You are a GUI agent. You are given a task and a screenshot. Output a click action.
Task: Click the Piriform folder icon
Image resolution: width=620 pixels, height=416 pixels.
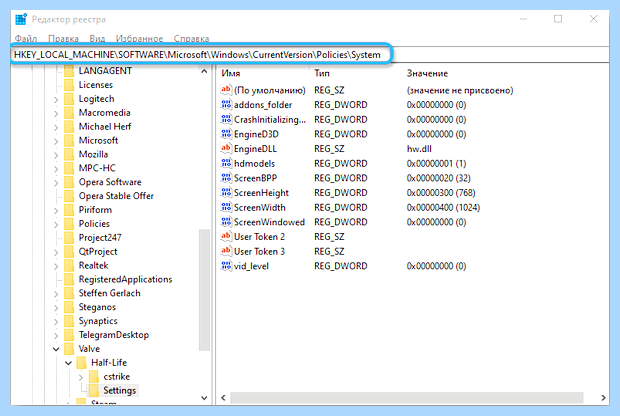pos(69,210)
